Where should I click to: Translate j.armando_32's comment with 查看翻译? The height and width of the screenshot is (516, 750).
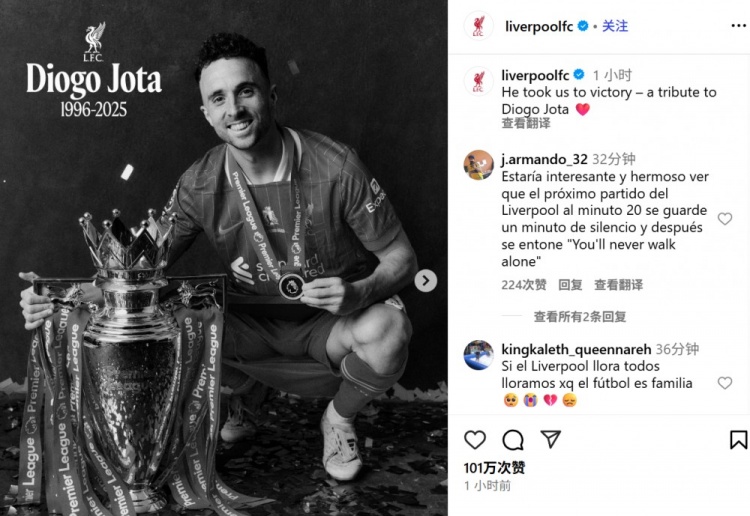618,285
